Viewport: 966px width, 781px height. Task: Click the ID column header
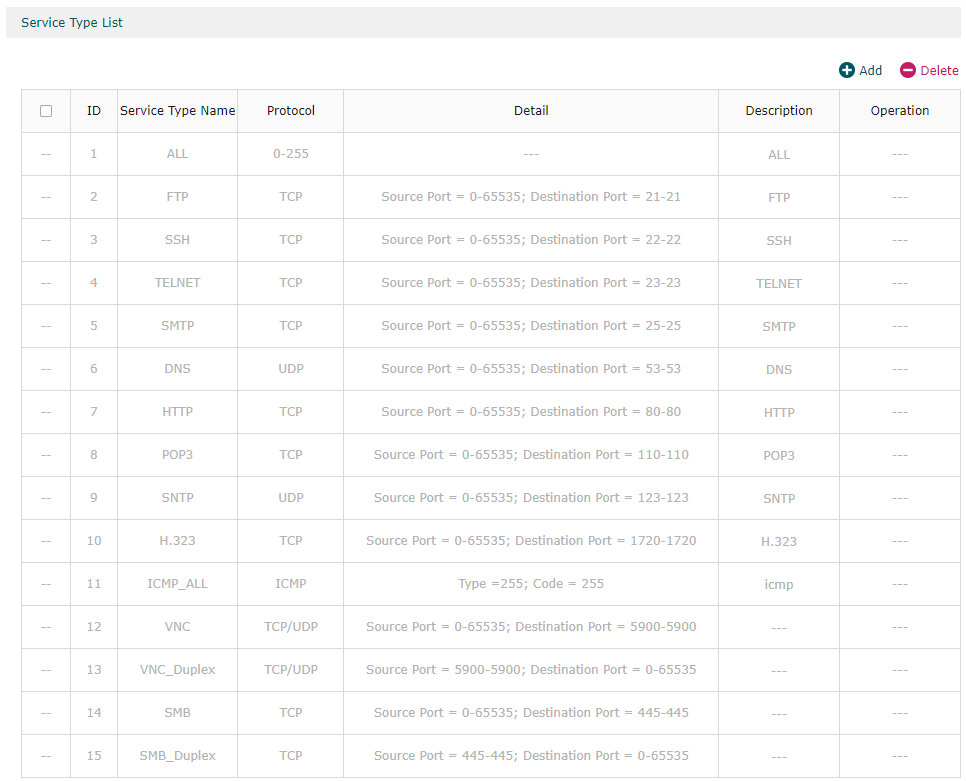pos(94,111)
